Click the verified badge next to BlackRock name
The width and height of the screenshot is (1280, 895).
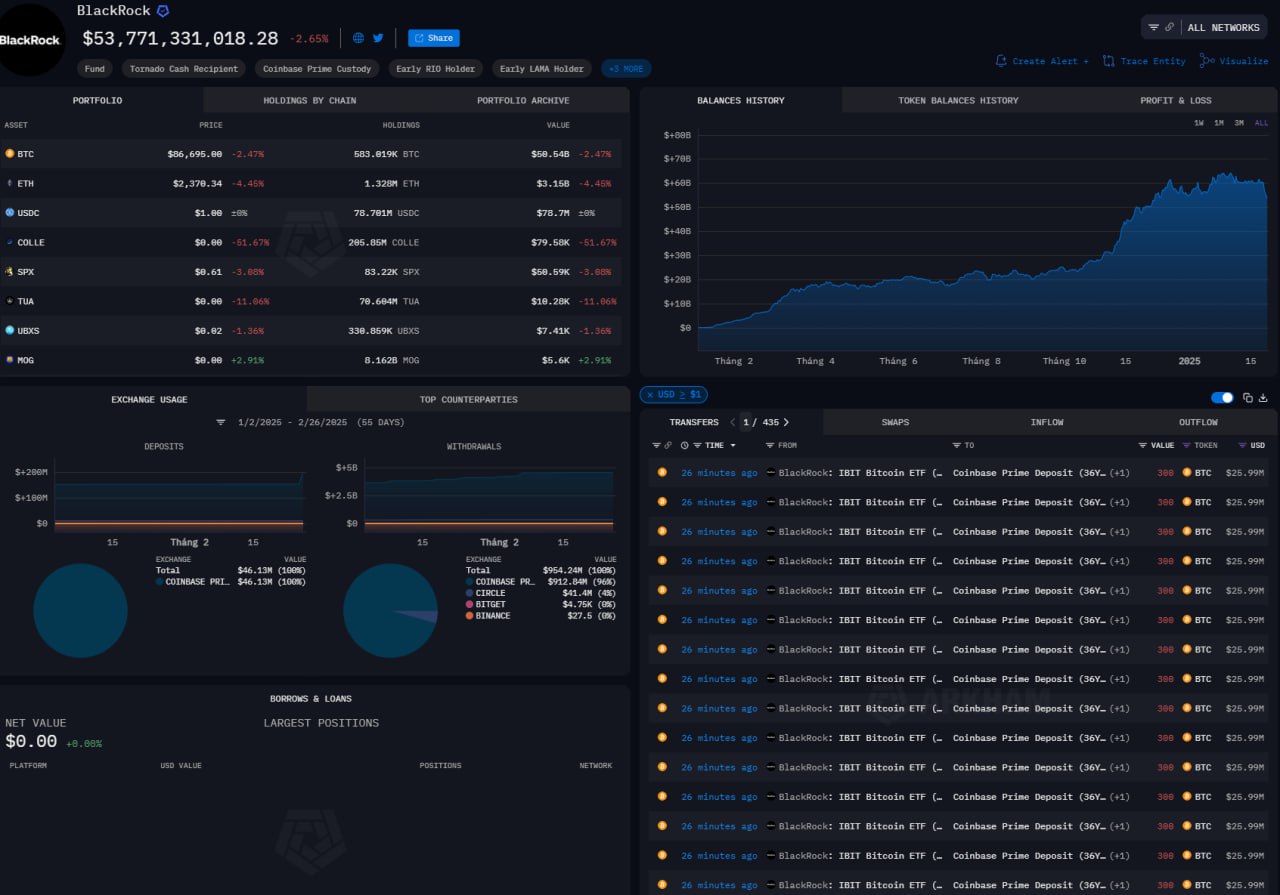[x=163, y=11]
